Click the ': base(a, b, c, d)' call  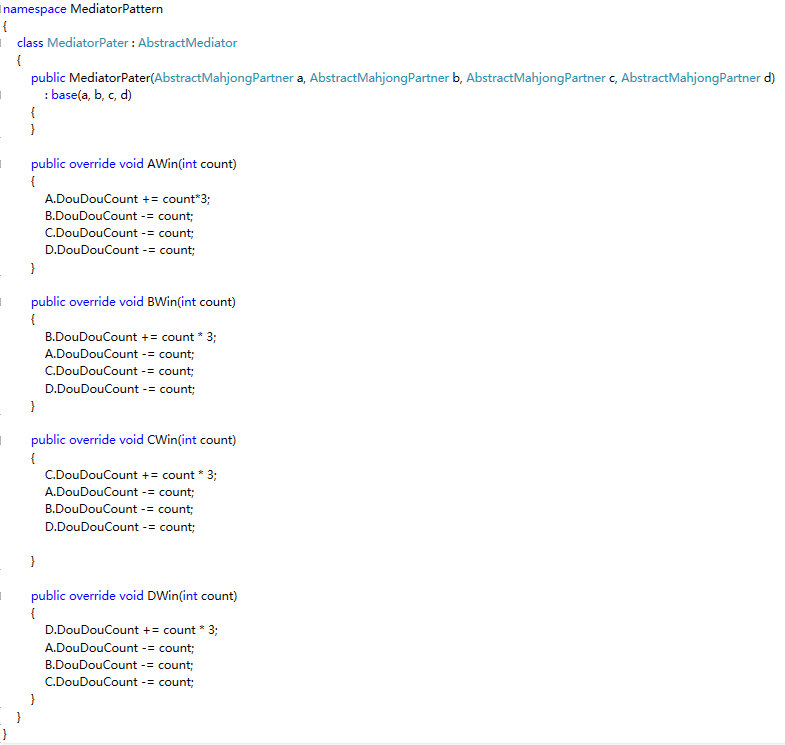coord(88,95)
